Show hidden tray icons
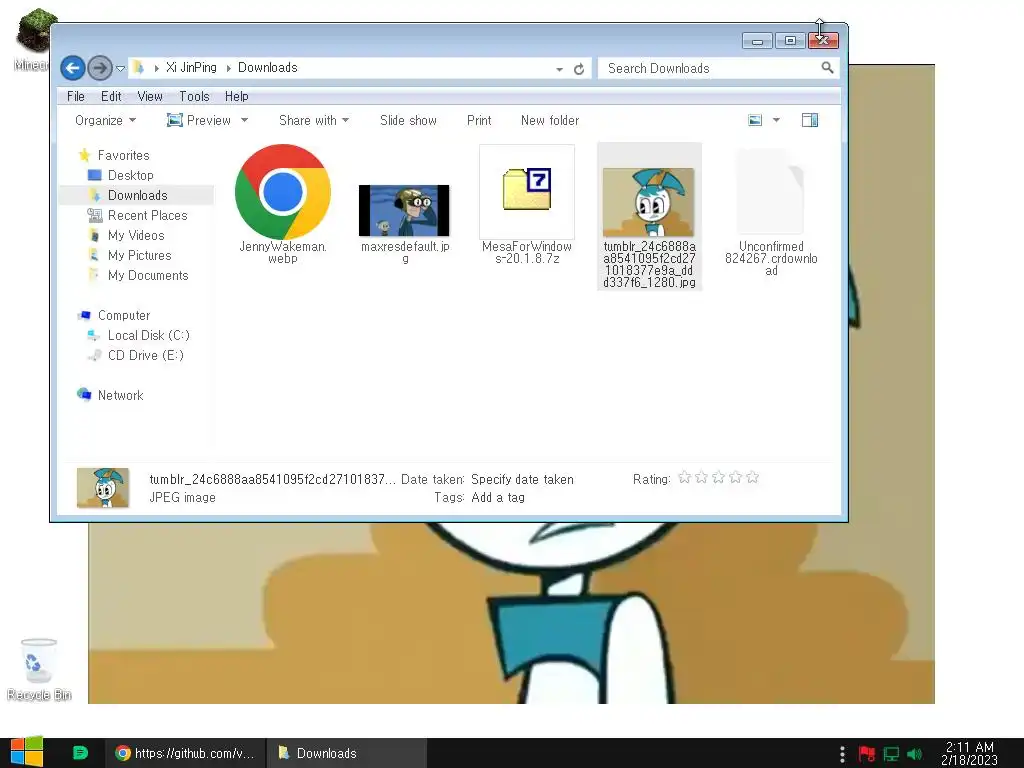This screenshot has height=768, width=1024. tap(842, 754)
